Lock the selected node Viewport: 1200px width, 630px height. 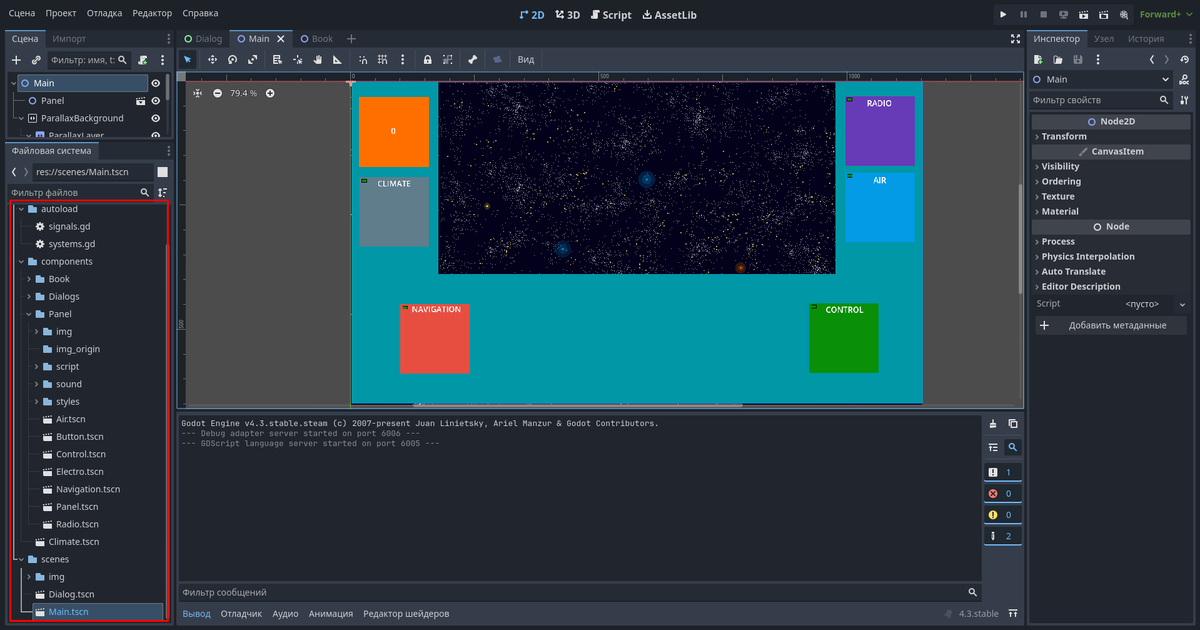pos(427,60)
